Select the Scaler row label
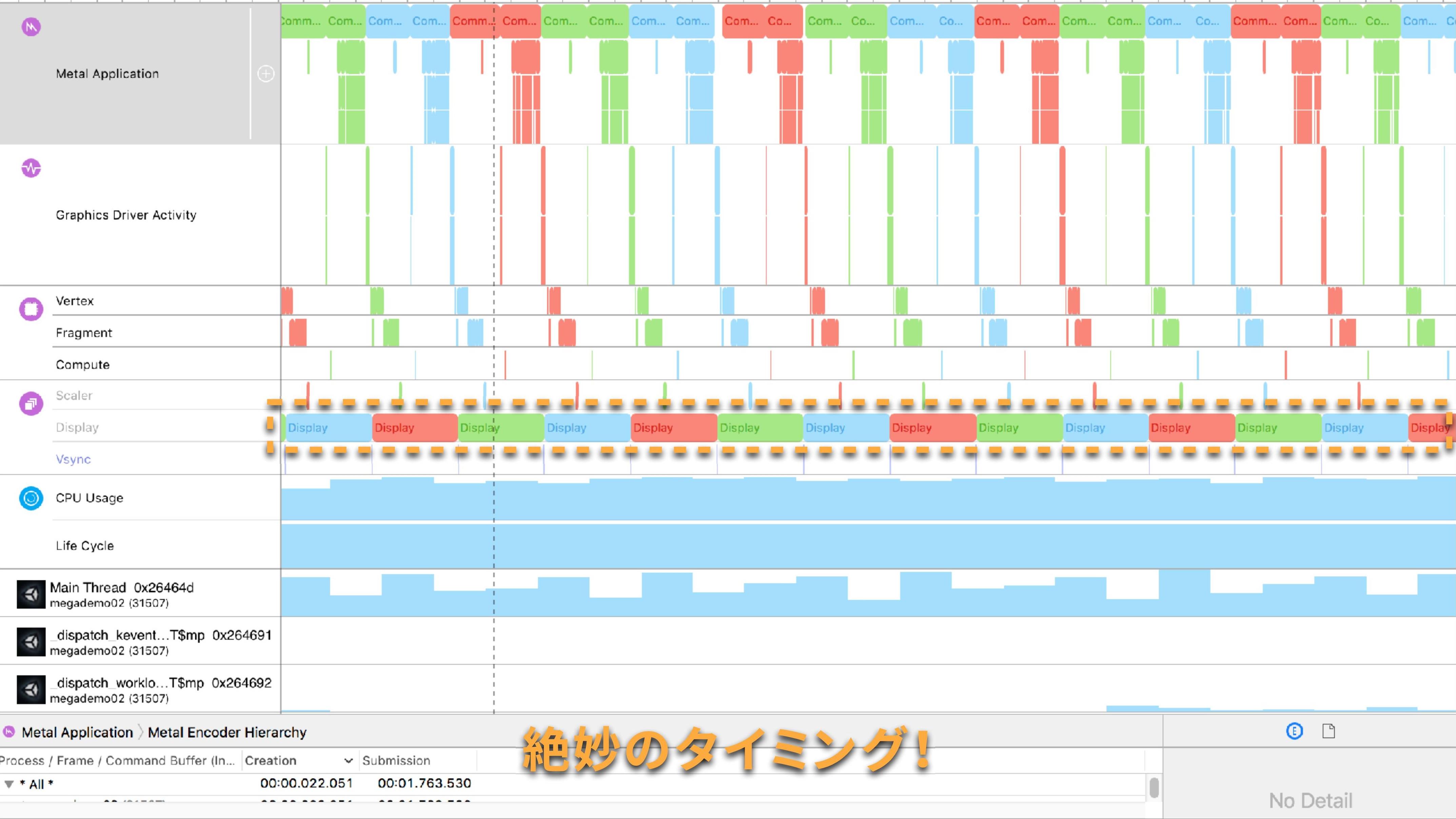 click(74, 396)
